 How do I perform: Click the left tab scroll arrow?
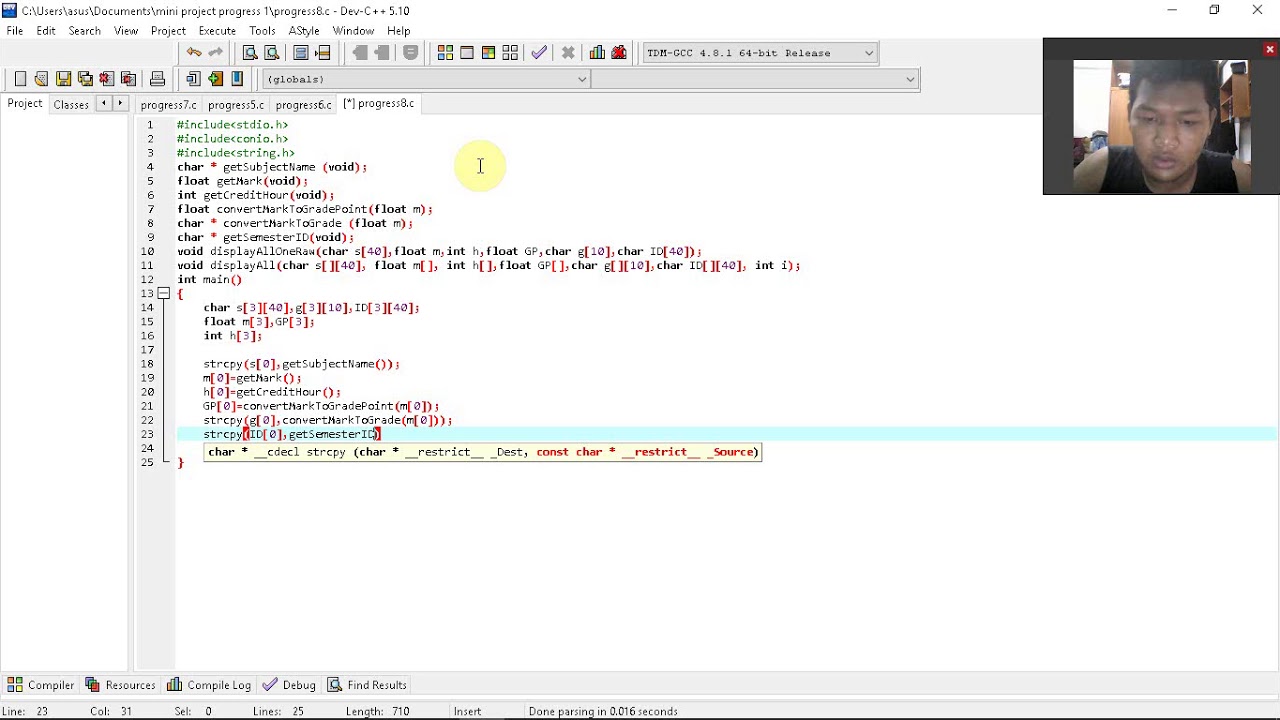pyautogui.click(x=103, y=104)
